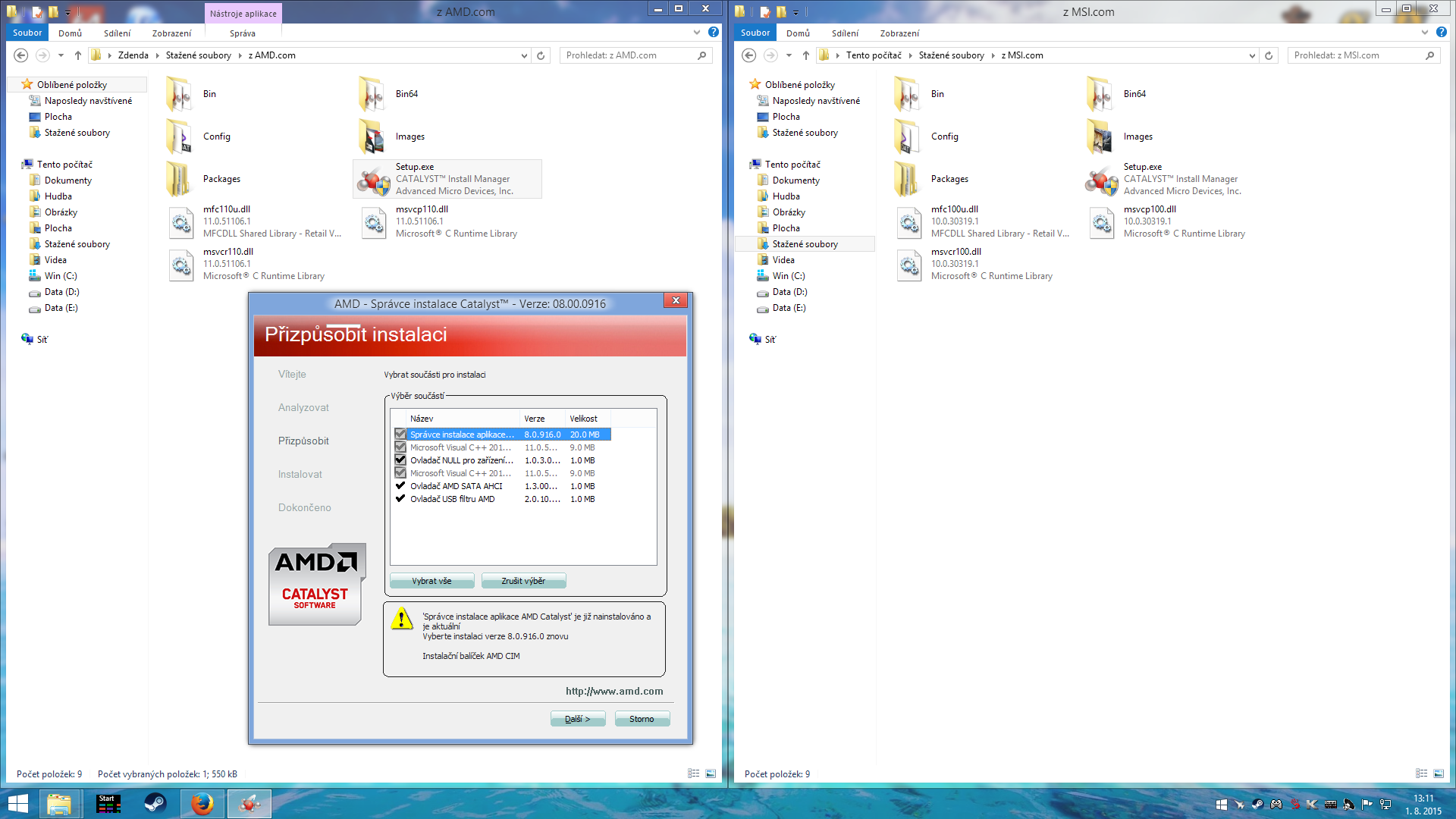Open Images folder in MSI.com window
The height and width of the screenshot is (819, 1456).
[1100, 137]
